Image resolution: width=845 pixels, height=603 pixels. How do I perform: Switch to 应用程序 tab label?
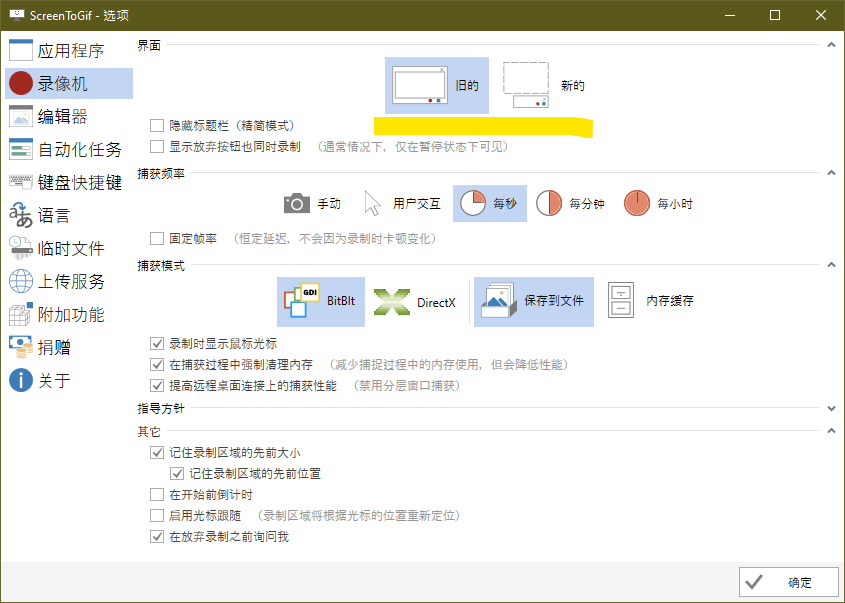(x=71, y=51)
